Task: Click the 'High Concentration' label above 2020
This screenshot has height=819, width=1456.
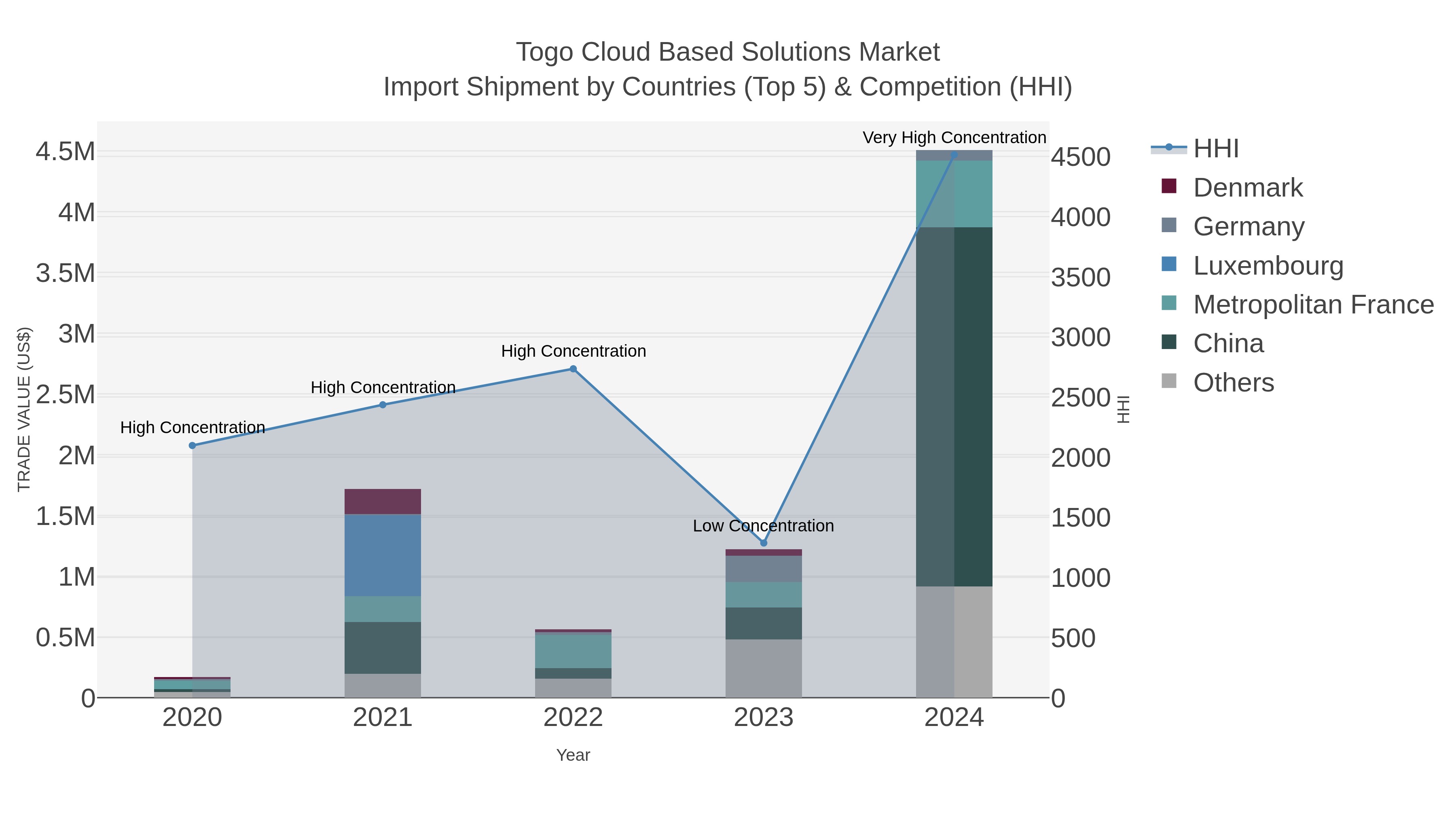Action: click(x=193, y=427)
